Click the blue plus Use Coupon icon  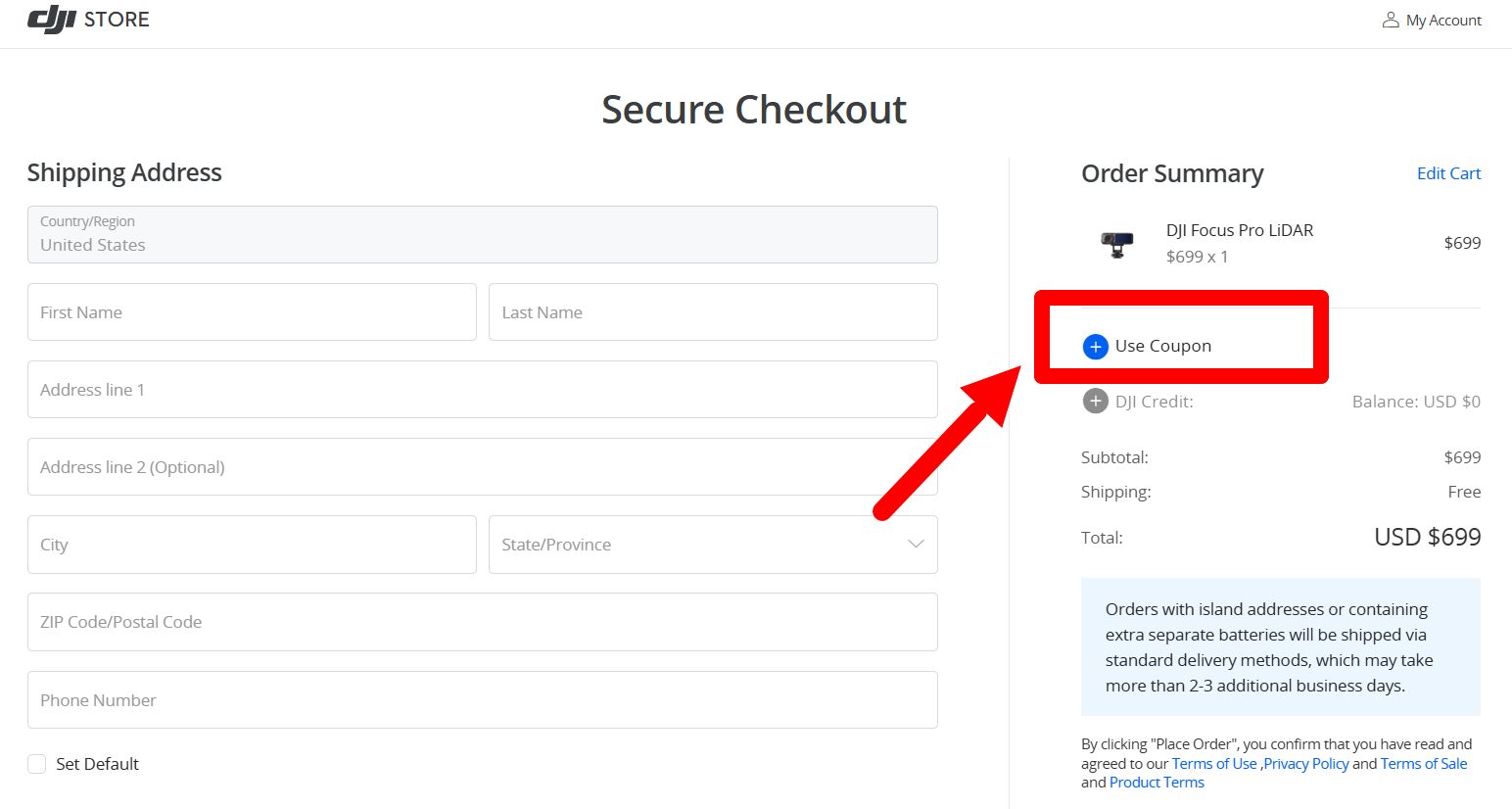click(1095, 346)
